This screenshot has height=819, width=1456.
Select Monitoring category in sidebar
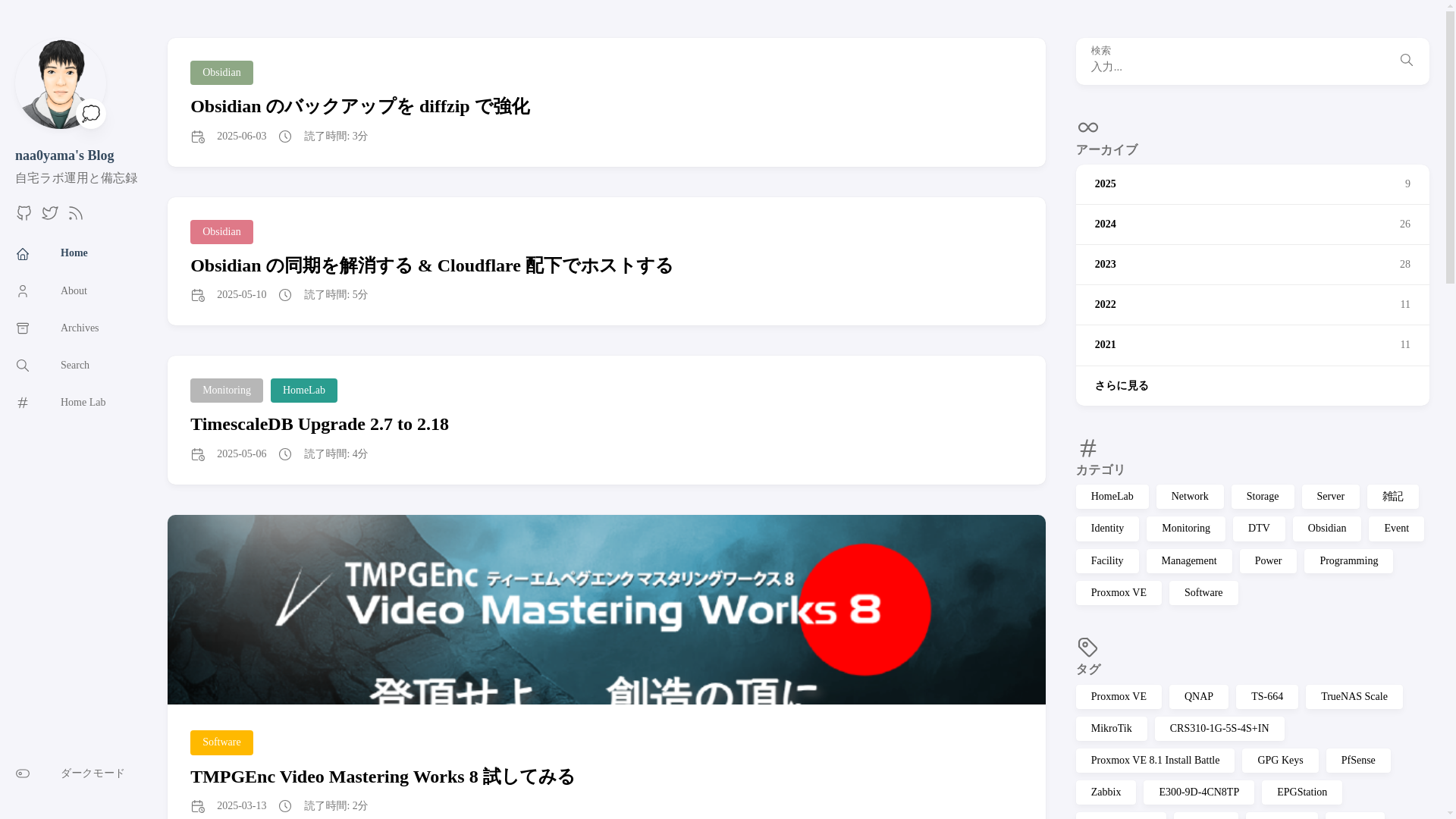pos(1186,529)
